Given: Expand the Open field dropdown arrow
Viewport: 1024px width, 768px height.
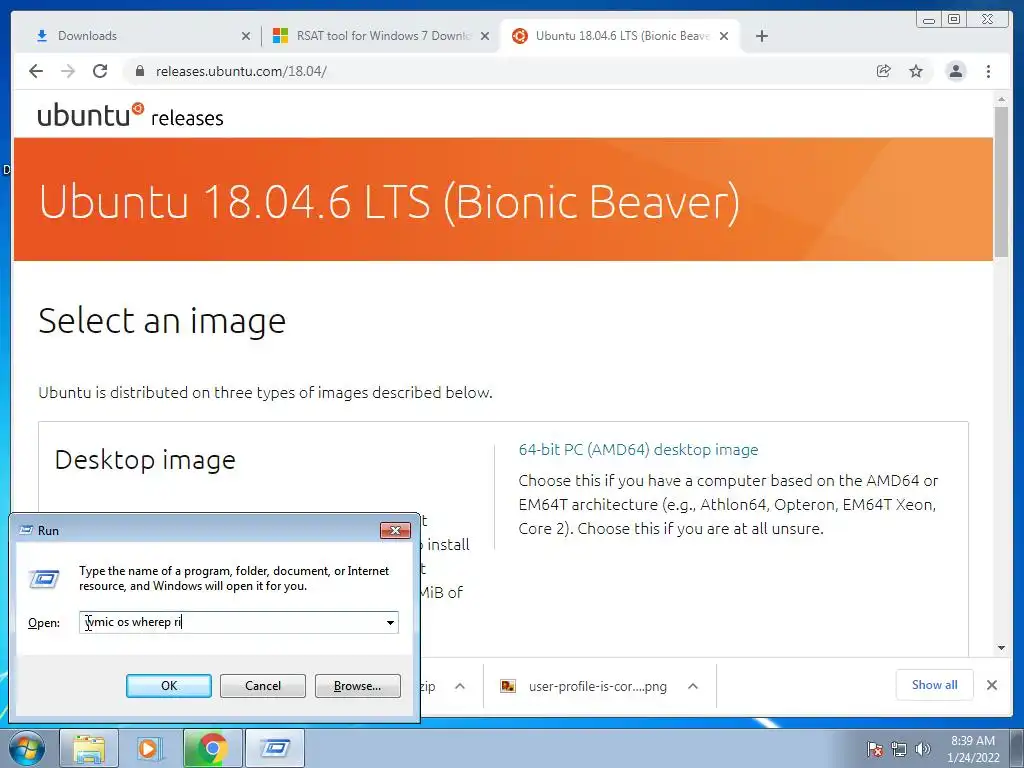Looking at the screenshot, I should [x=390, y=622].
